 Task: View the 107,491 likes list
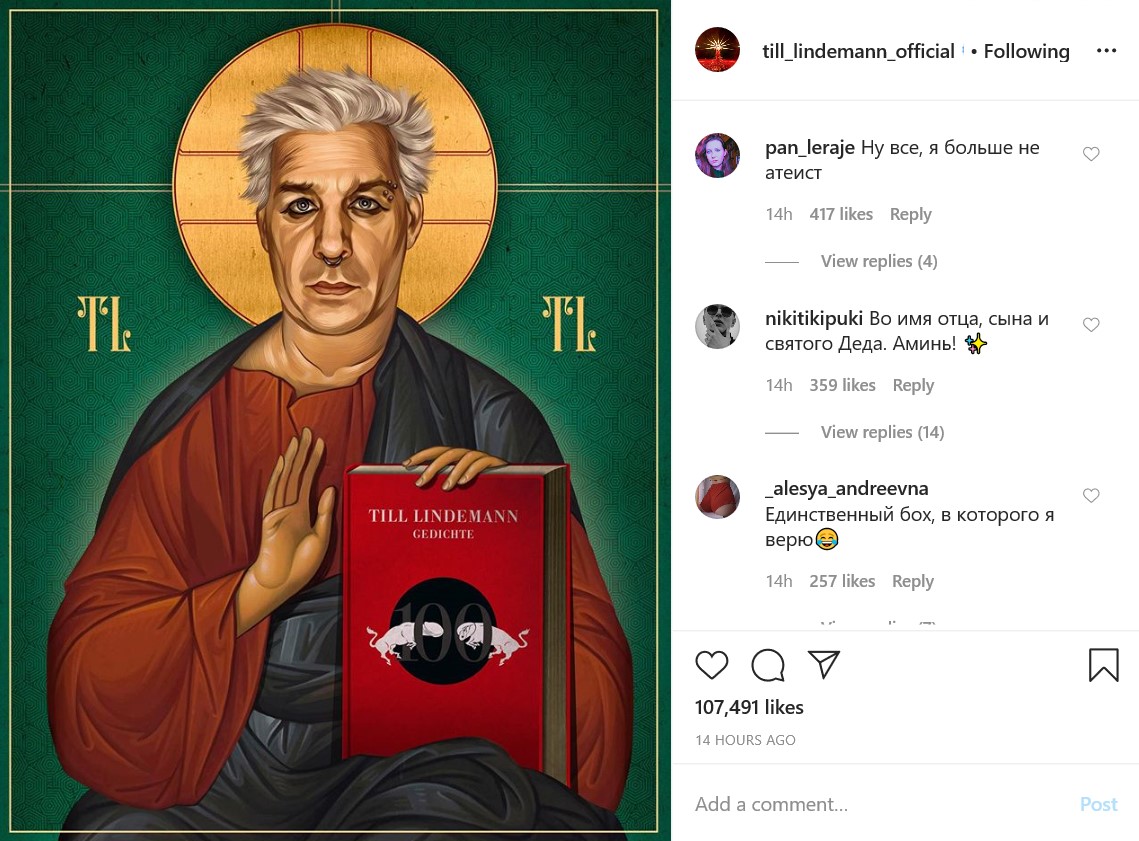(749, 707)
